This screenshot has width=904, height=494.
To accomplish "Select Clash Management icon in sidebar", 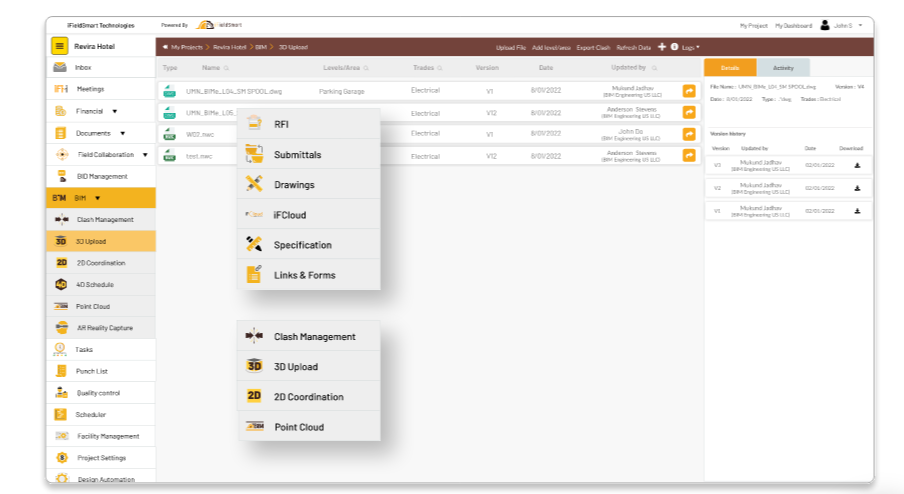I will pyautogui.click(x=61, y=220).
